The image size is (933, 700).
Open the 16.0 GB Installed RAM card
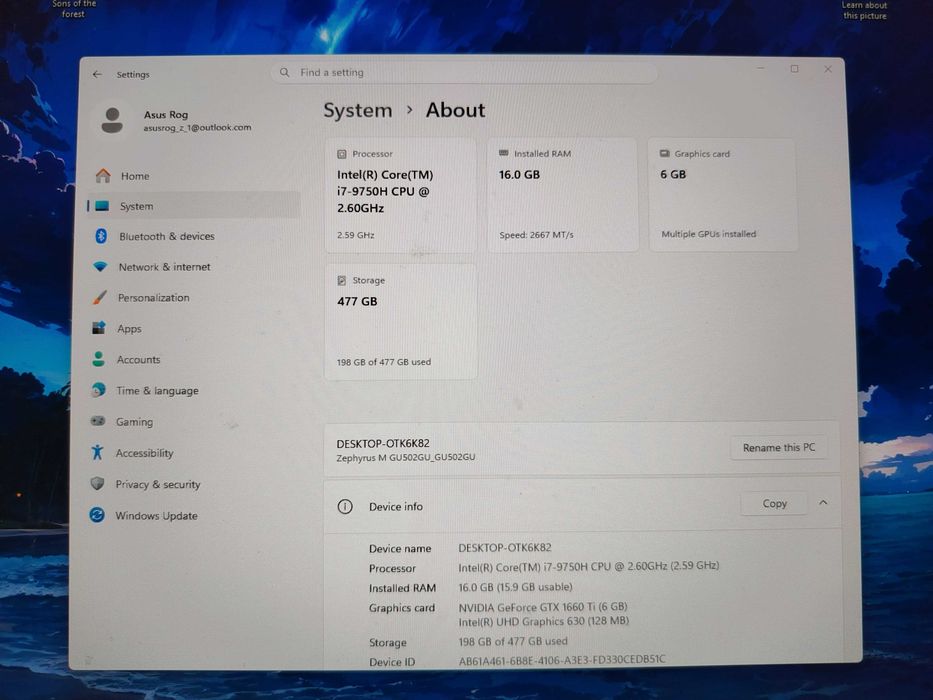coord(562,195)
